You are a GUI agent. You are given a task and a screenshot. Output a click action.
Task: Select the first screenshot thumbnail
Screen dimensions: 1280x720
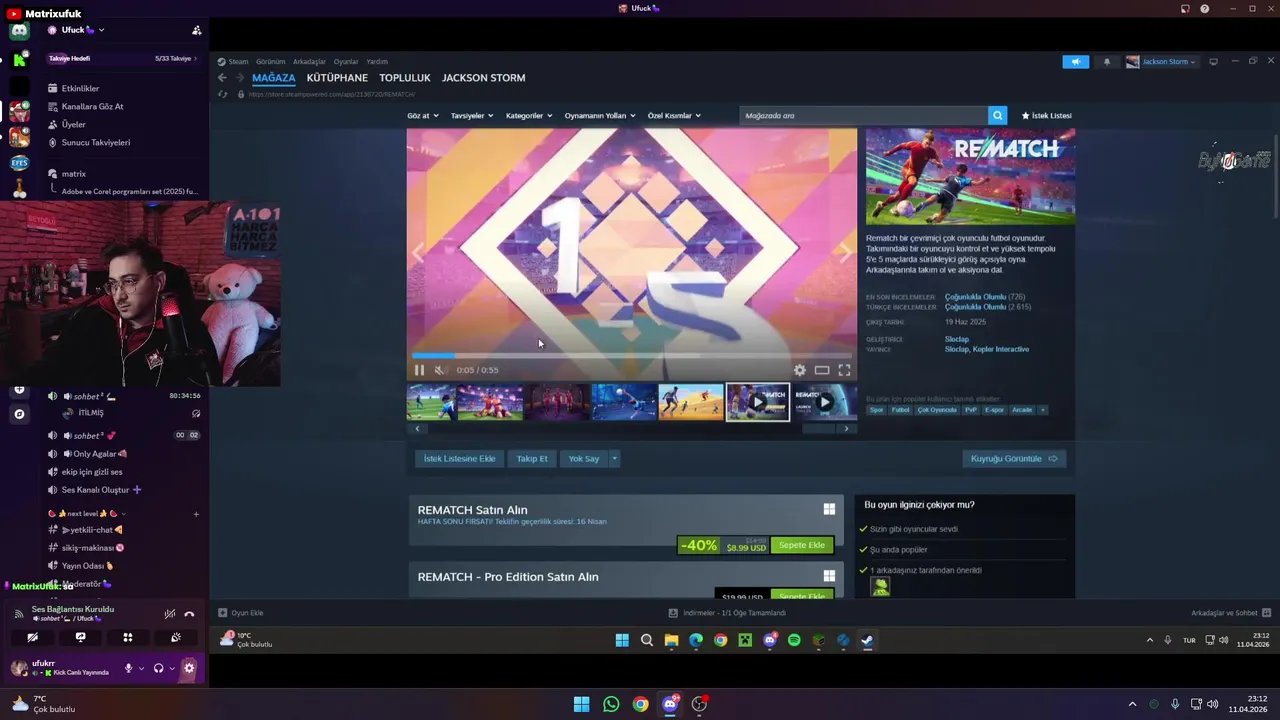point(431,401)
